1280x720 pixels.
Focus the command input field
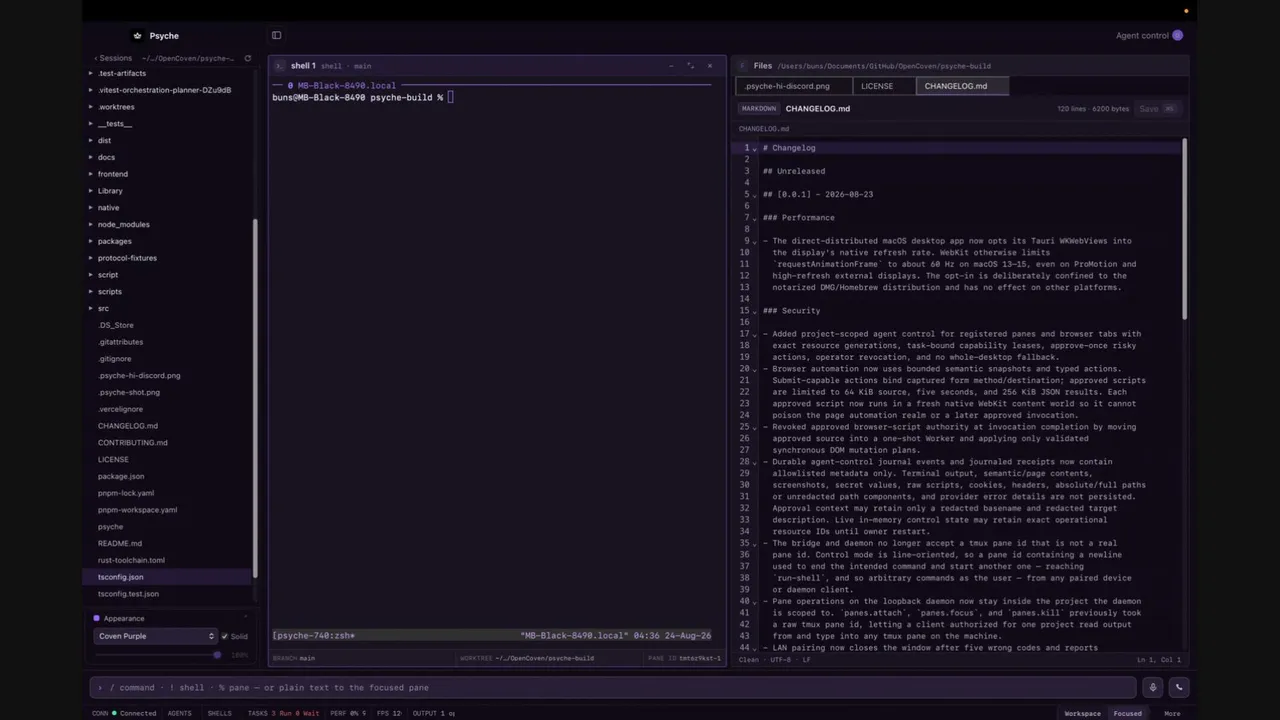coord(615,687)
